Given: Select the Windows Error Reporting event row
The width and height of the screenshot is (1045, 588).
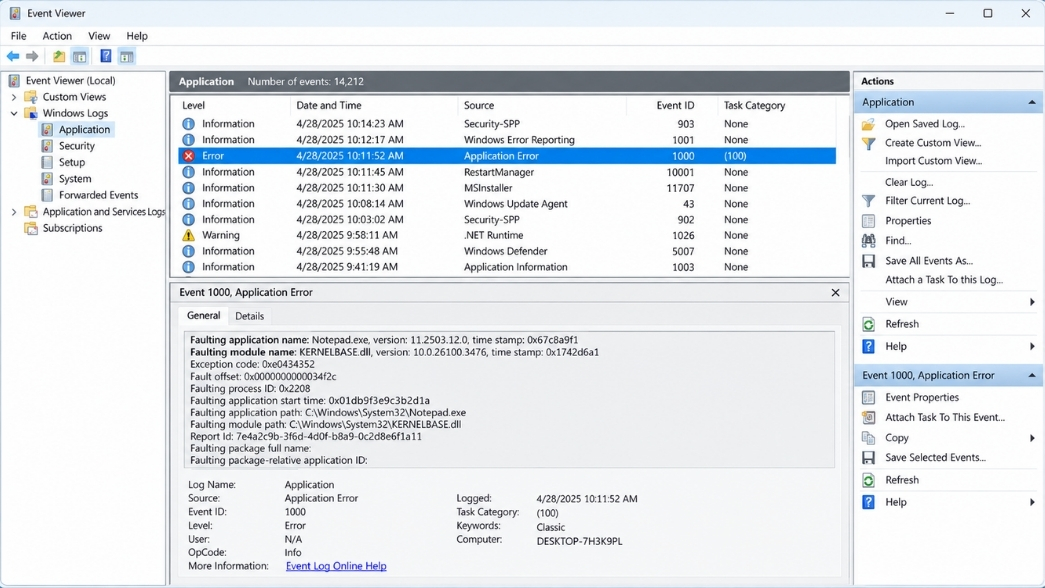Looking at the screenshot, I should coord(507,140).
